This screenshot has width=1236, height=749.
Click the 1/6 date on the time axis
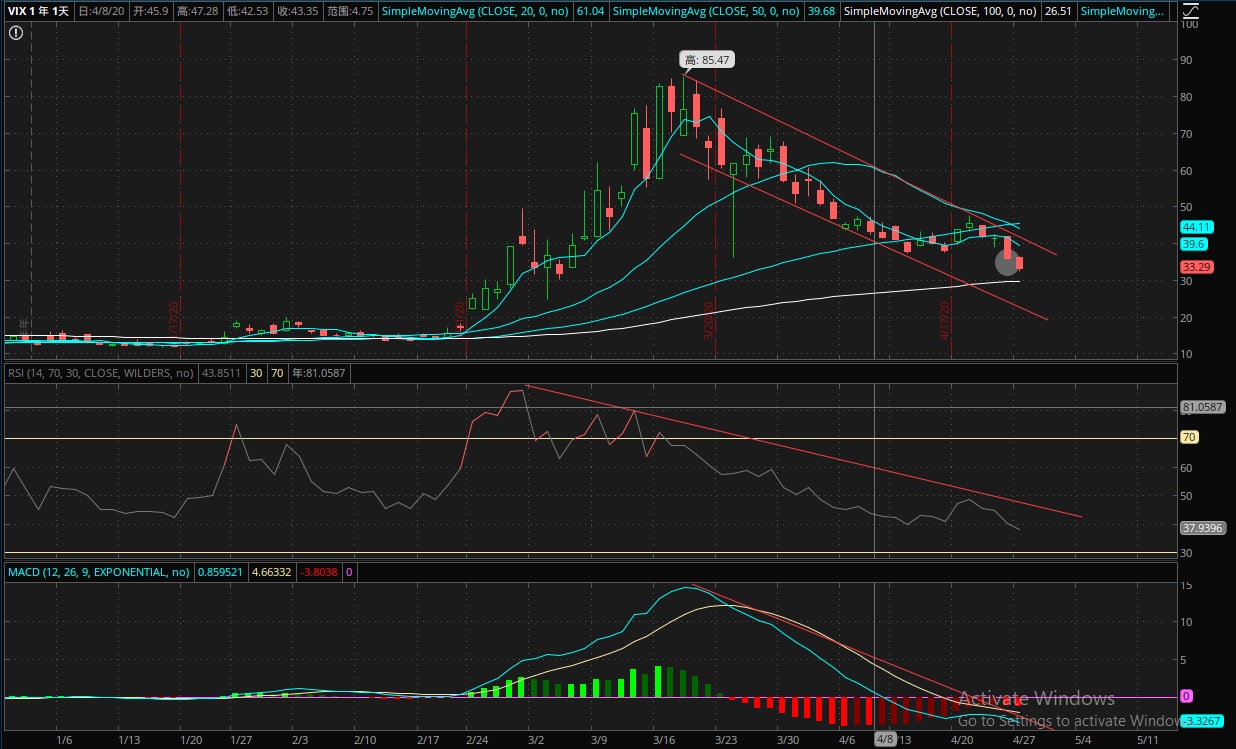click(64, 740)
